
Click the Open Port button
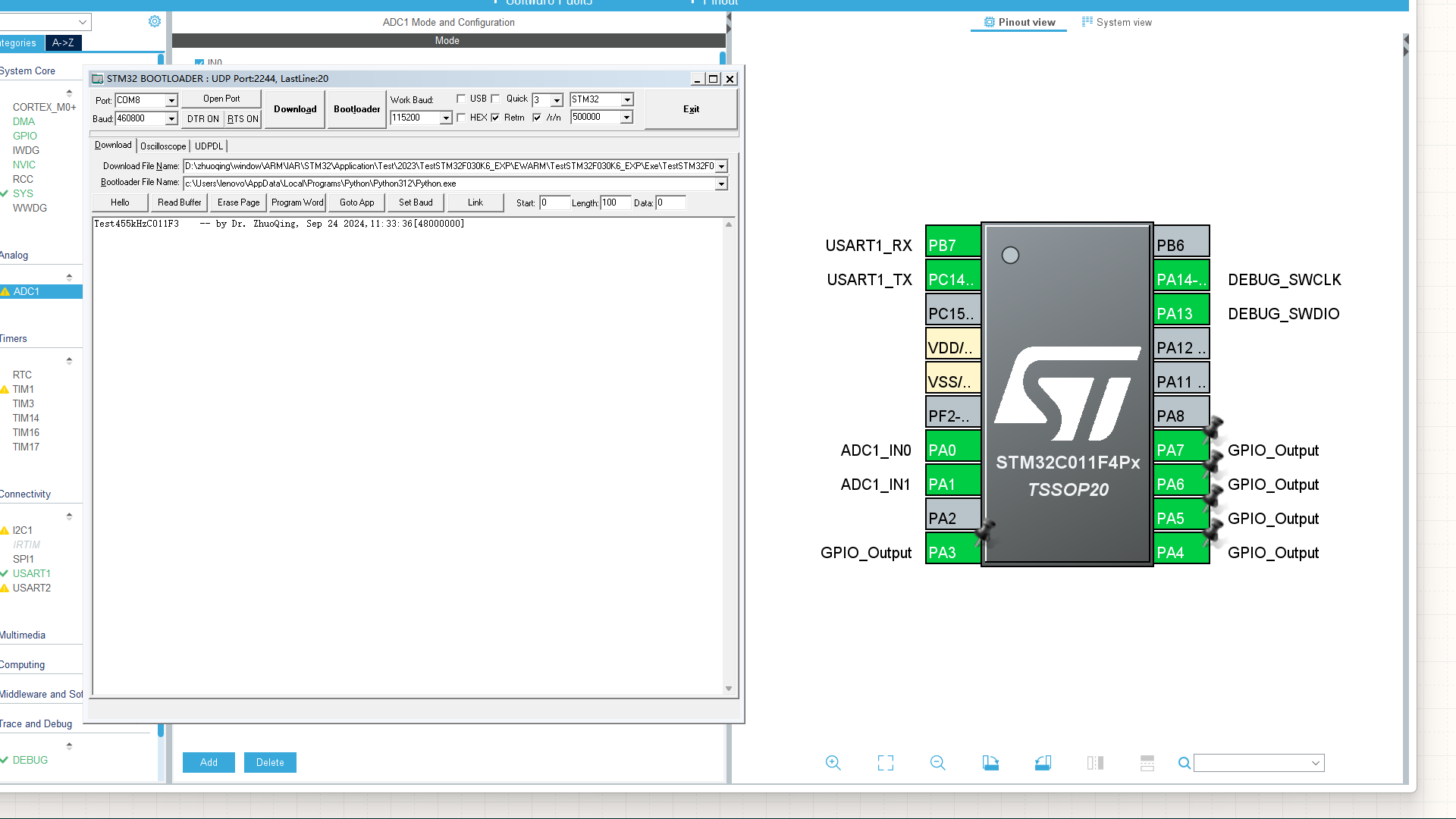221,99
